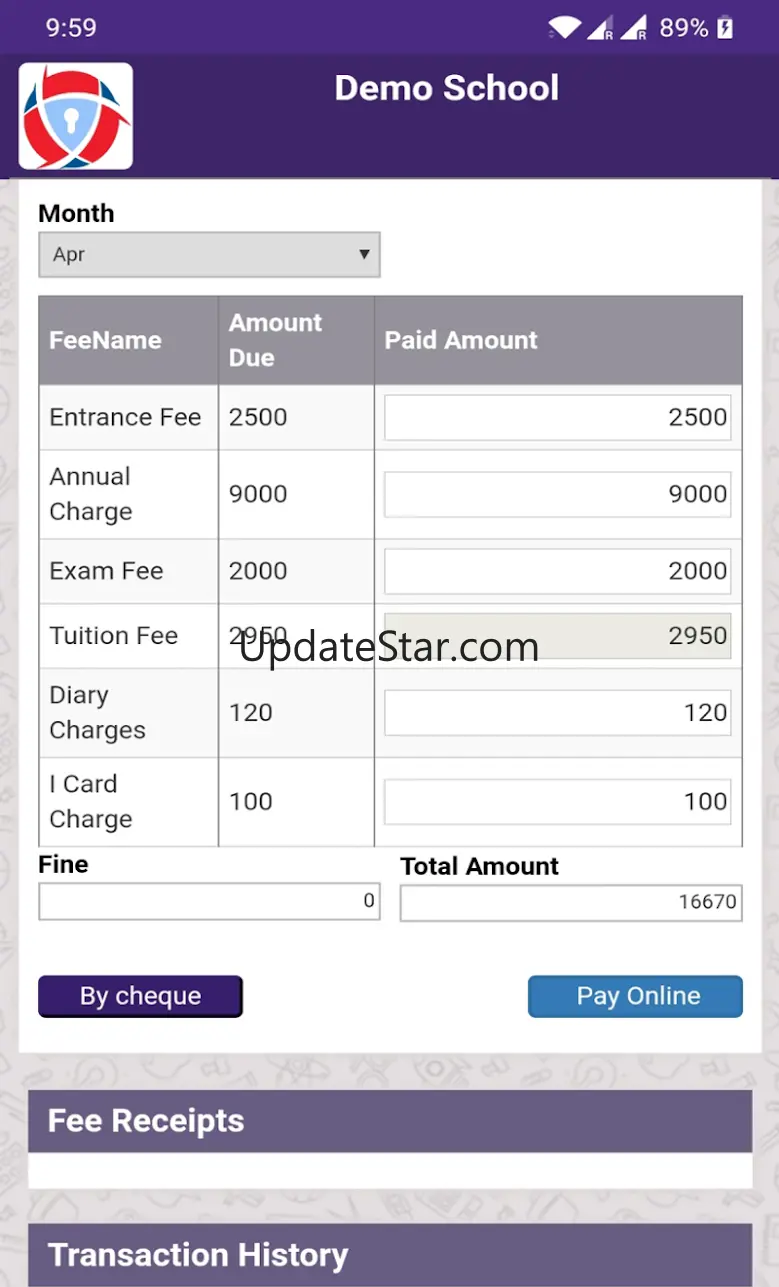Expand the Transaction History section
The image size is (779, 1287).
[389, 1254]
